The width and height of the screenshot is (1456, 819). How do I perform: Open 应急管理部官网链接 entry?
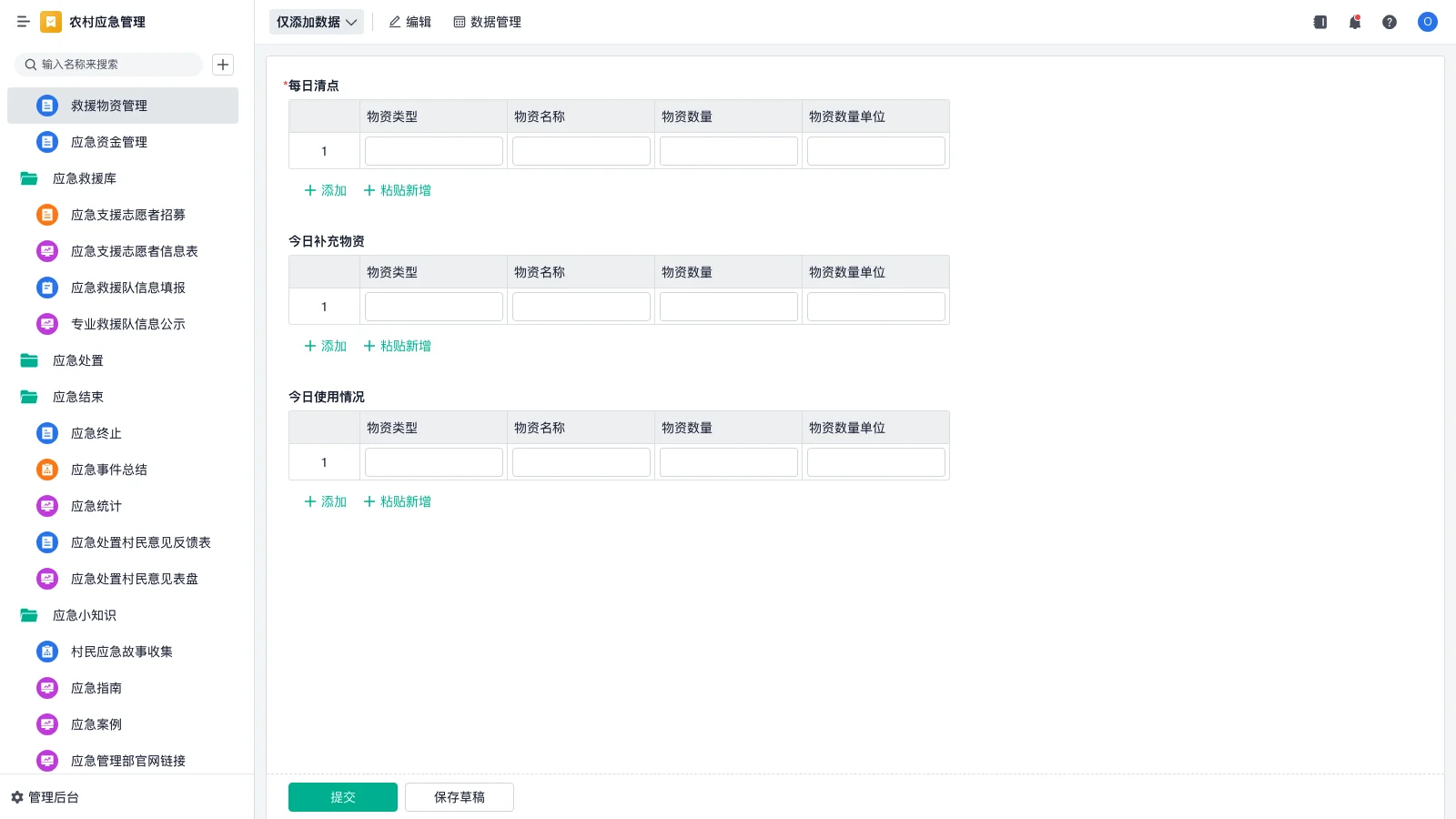(123, 761)
